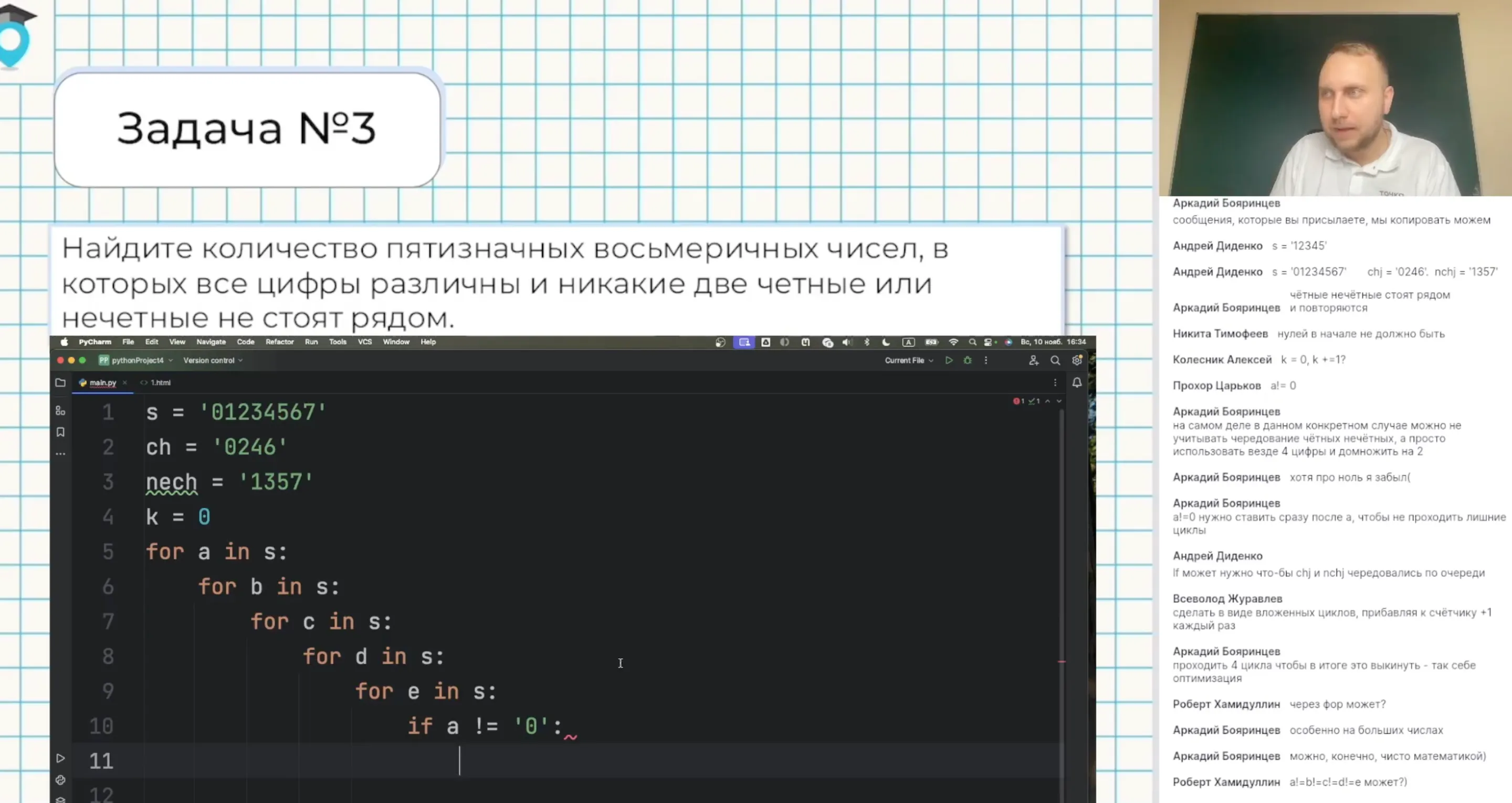This screenshot has width=1512, height=803.
Task: Open PyCharm IDE settings gear icon
Action: tap(1076, 361)
